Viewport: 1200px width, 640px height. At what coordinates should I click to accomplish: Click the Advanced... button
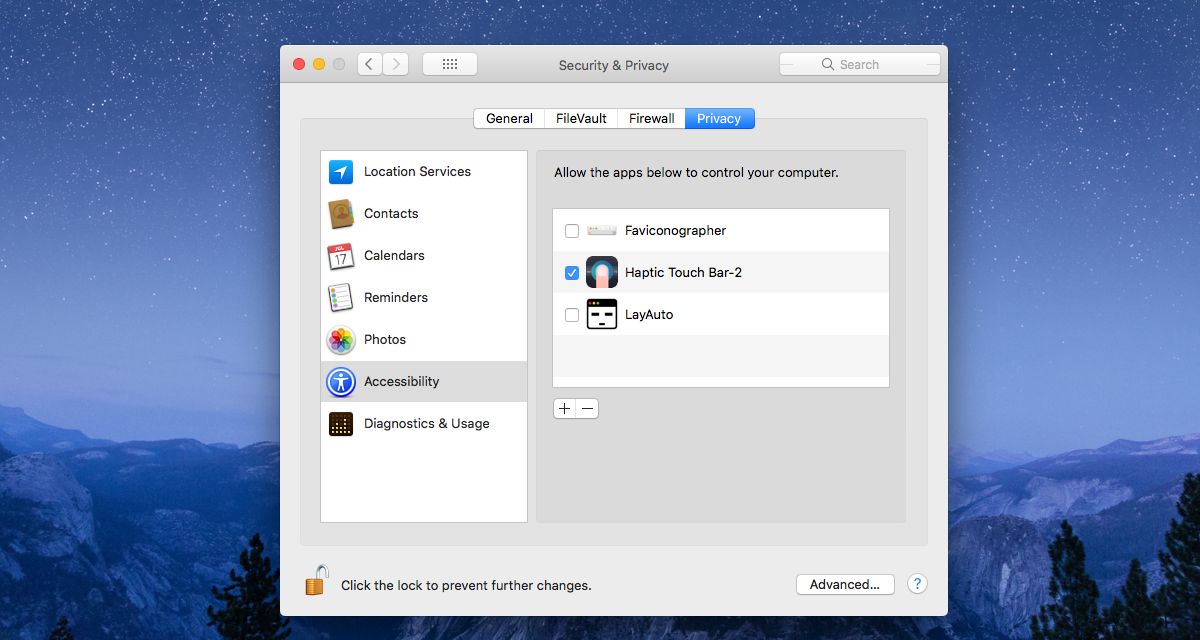coord(845,585)
